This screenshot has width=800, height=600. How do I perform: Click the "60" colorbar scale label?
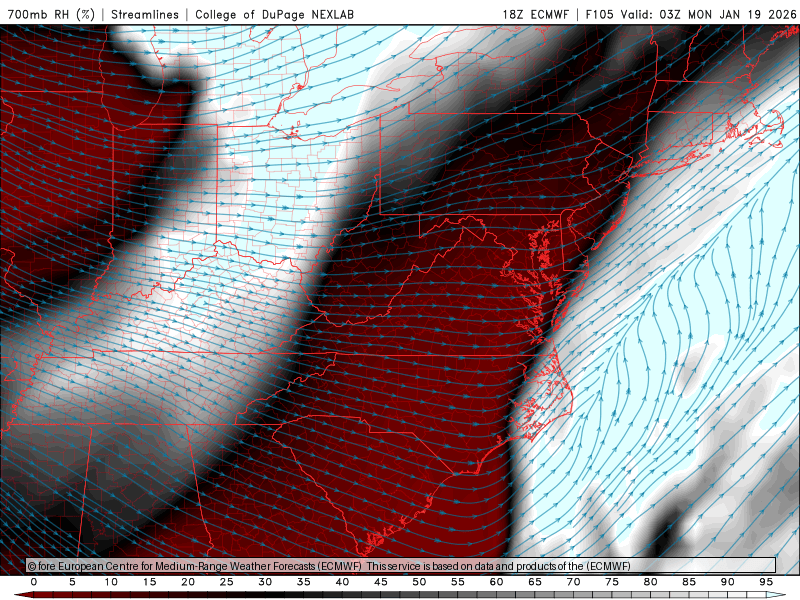pos(496,582)
